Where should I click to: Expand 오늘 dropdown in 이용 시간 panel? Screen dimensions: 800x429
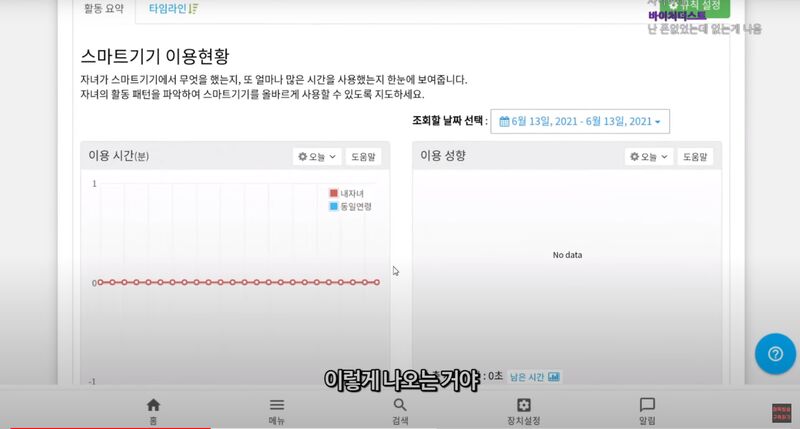point(316,157)
